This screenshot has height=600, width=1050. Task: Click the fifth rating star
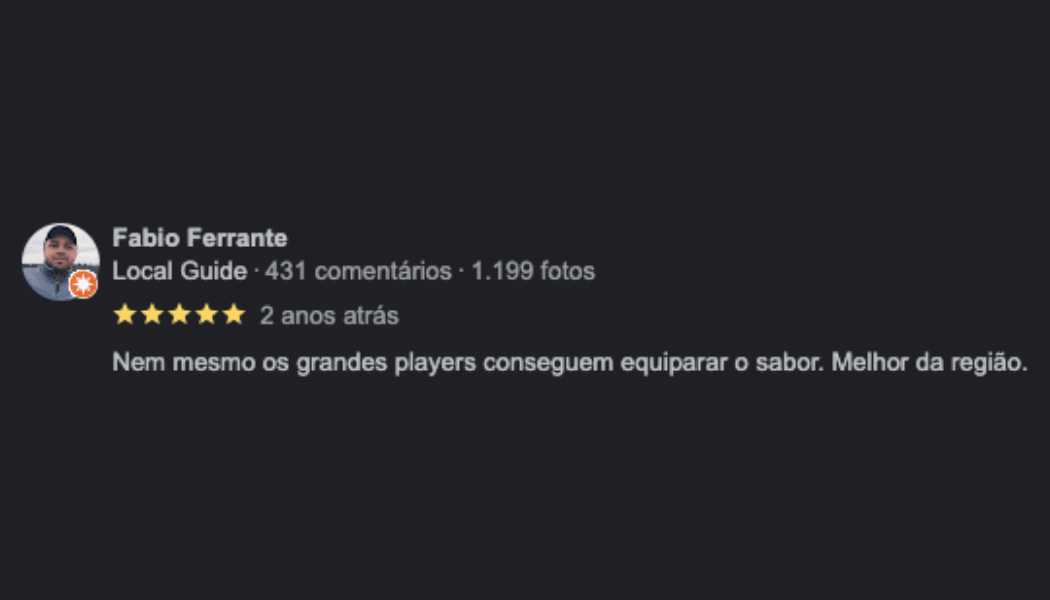tap(233, 315)
